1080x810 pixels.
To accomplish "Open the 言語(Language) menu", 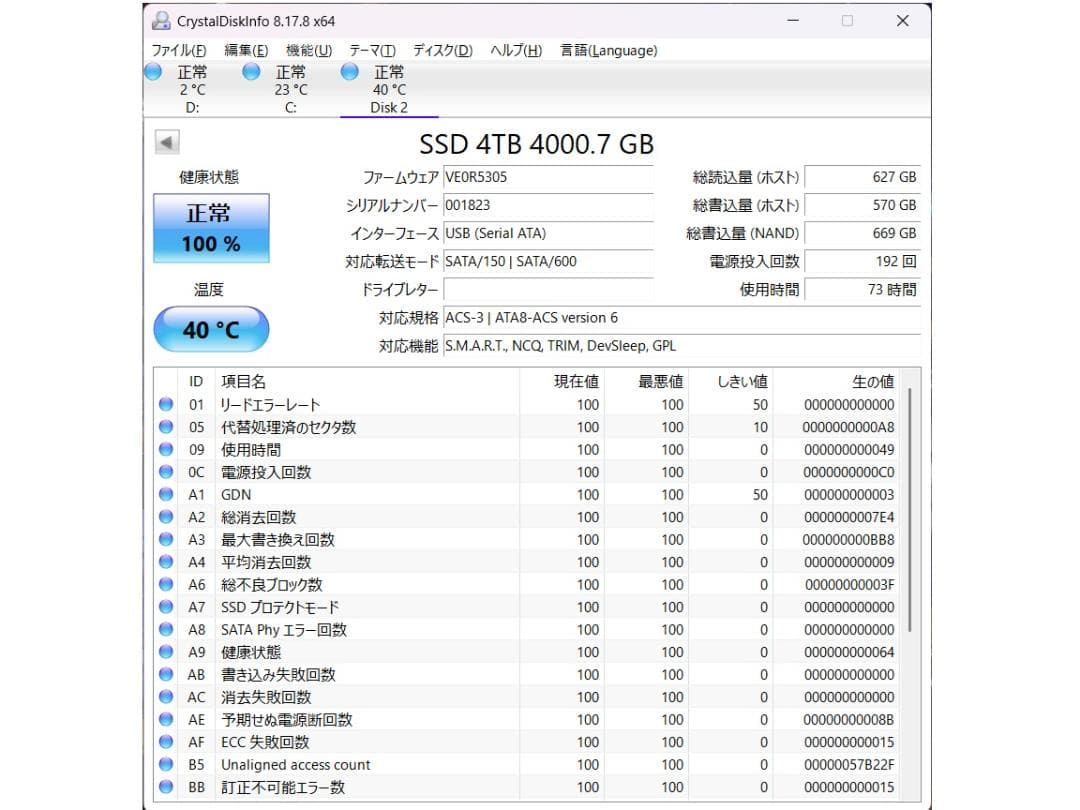I will [608, 50].
